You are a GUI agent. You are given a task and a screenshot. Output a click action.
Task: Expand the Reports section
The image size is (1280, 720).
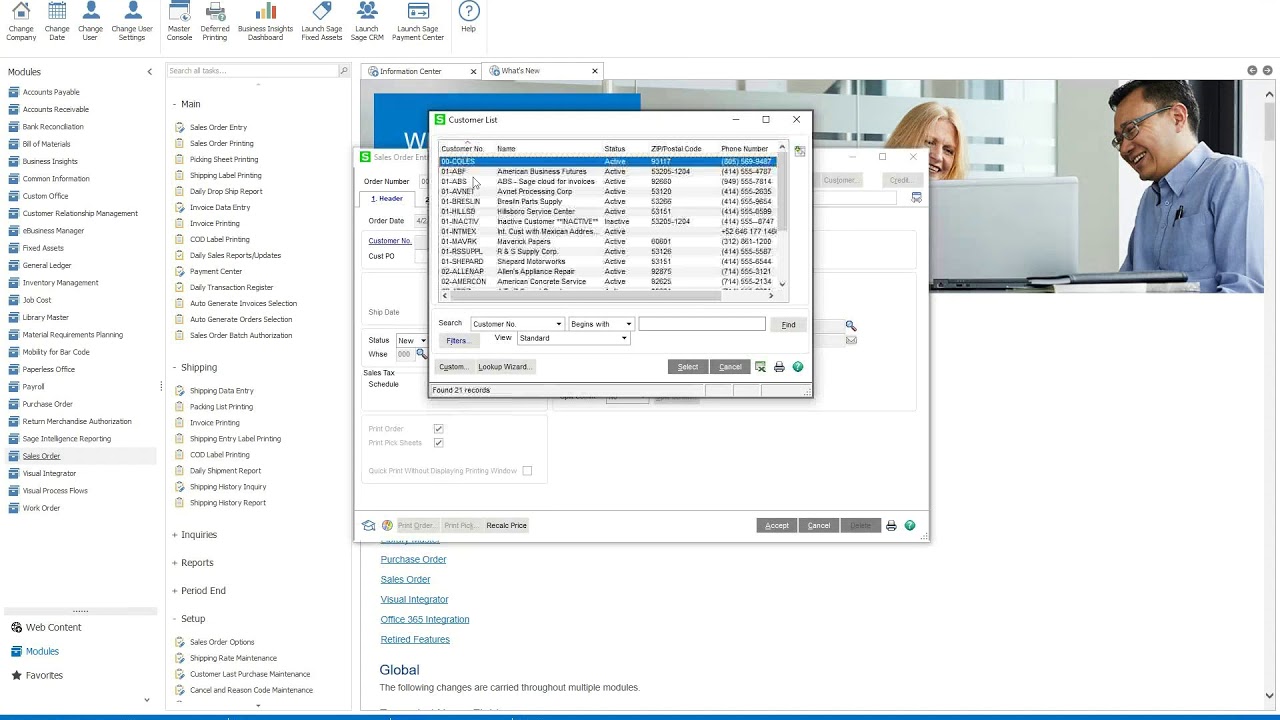pos(192,563)
